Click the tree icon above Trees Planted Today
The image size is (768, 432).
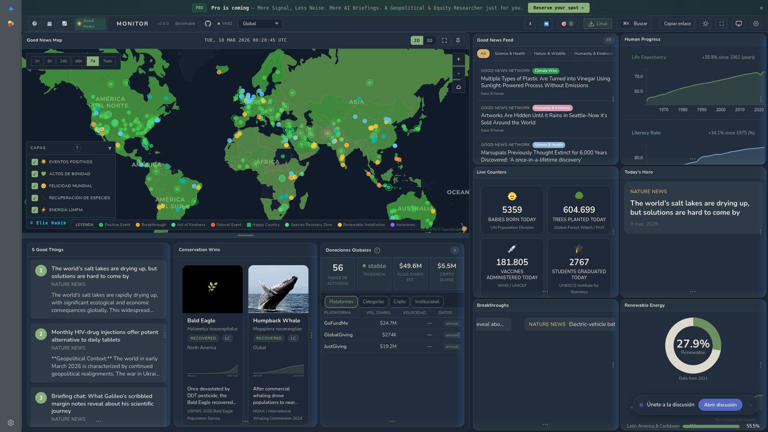click(x=579, y=196)
